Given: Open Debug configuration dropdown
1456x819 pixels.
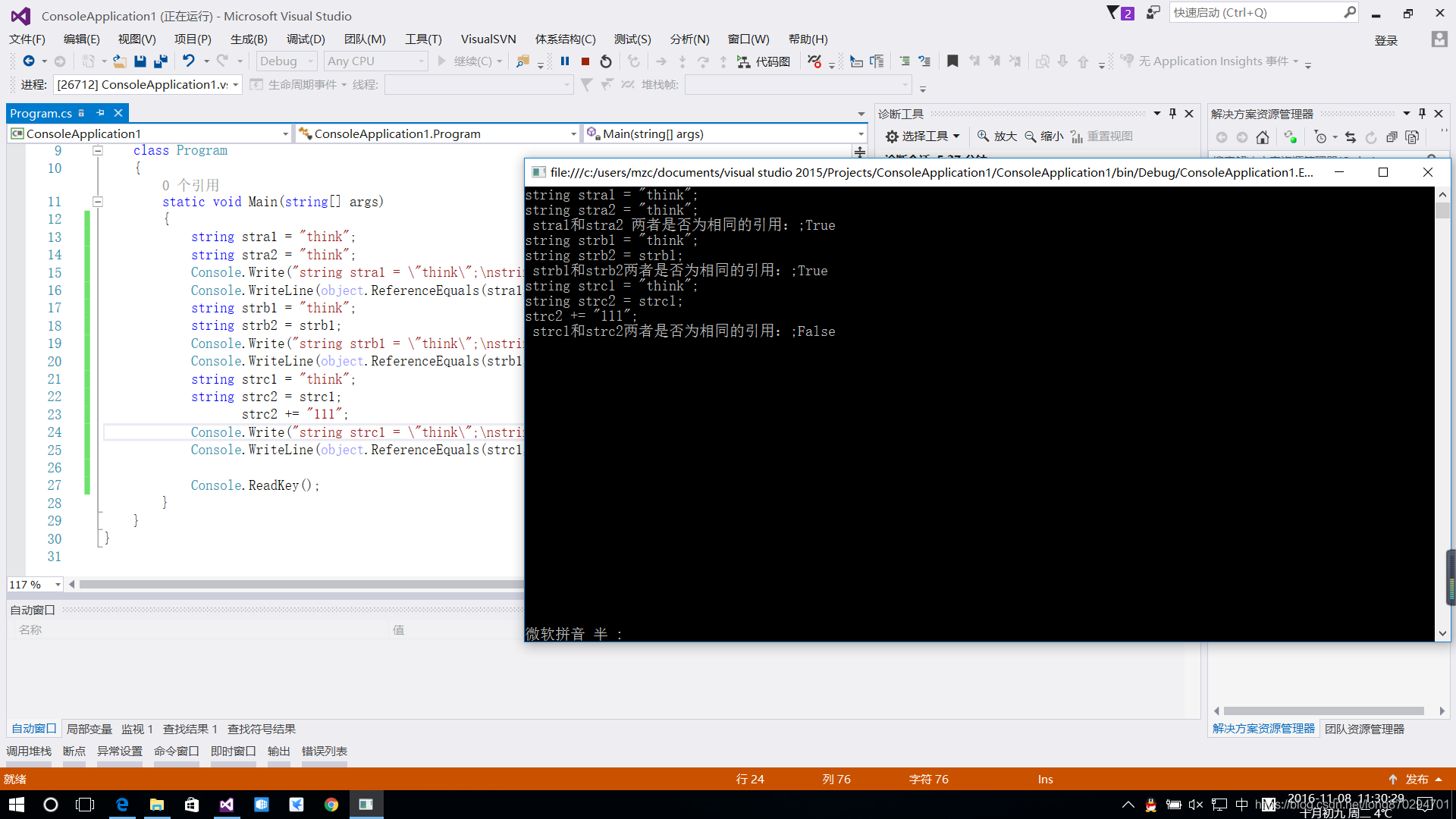Looking at the screenshot, I should tap(287, 61).
